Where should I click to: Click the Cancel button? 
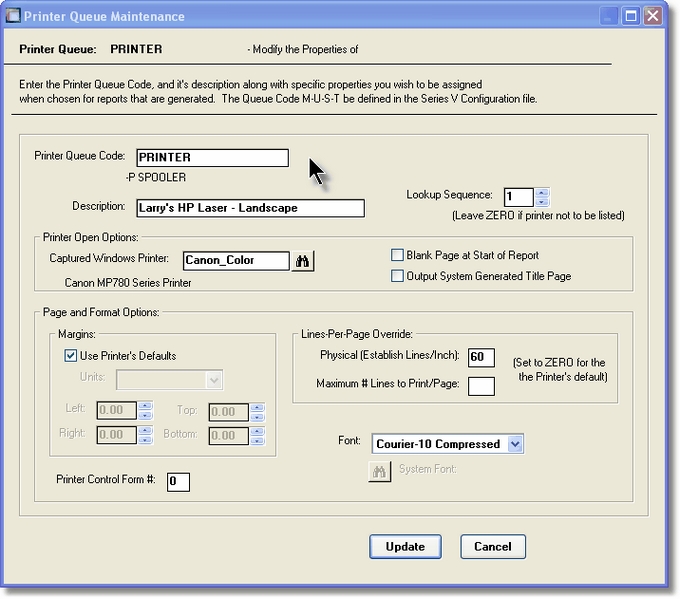493,547
